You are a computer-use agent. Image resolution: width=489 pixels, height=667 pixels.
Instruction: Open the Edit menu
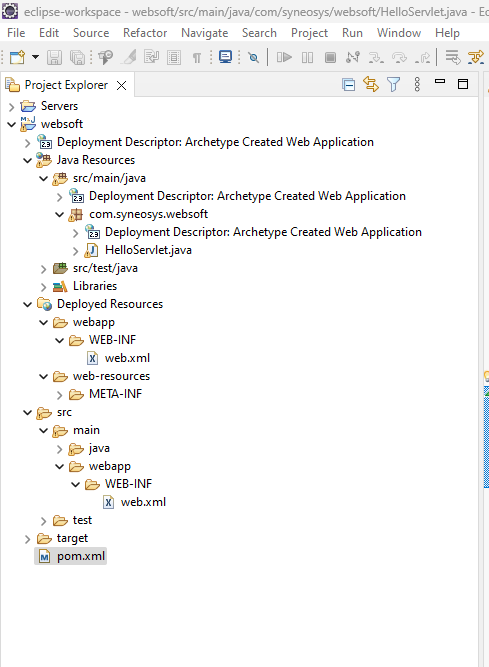(x=49, y=33)
